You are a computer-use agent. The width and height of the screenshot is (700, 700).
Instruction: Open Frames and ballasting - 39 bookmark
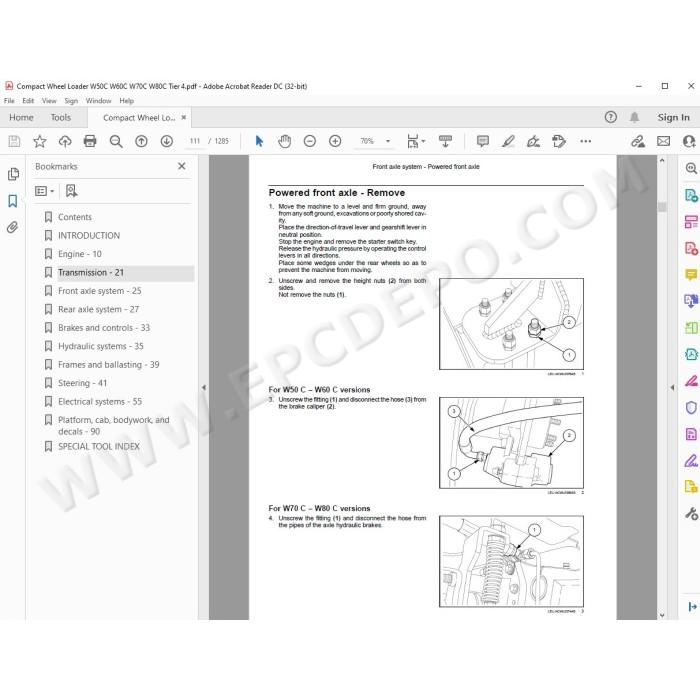tap(108, 365)
